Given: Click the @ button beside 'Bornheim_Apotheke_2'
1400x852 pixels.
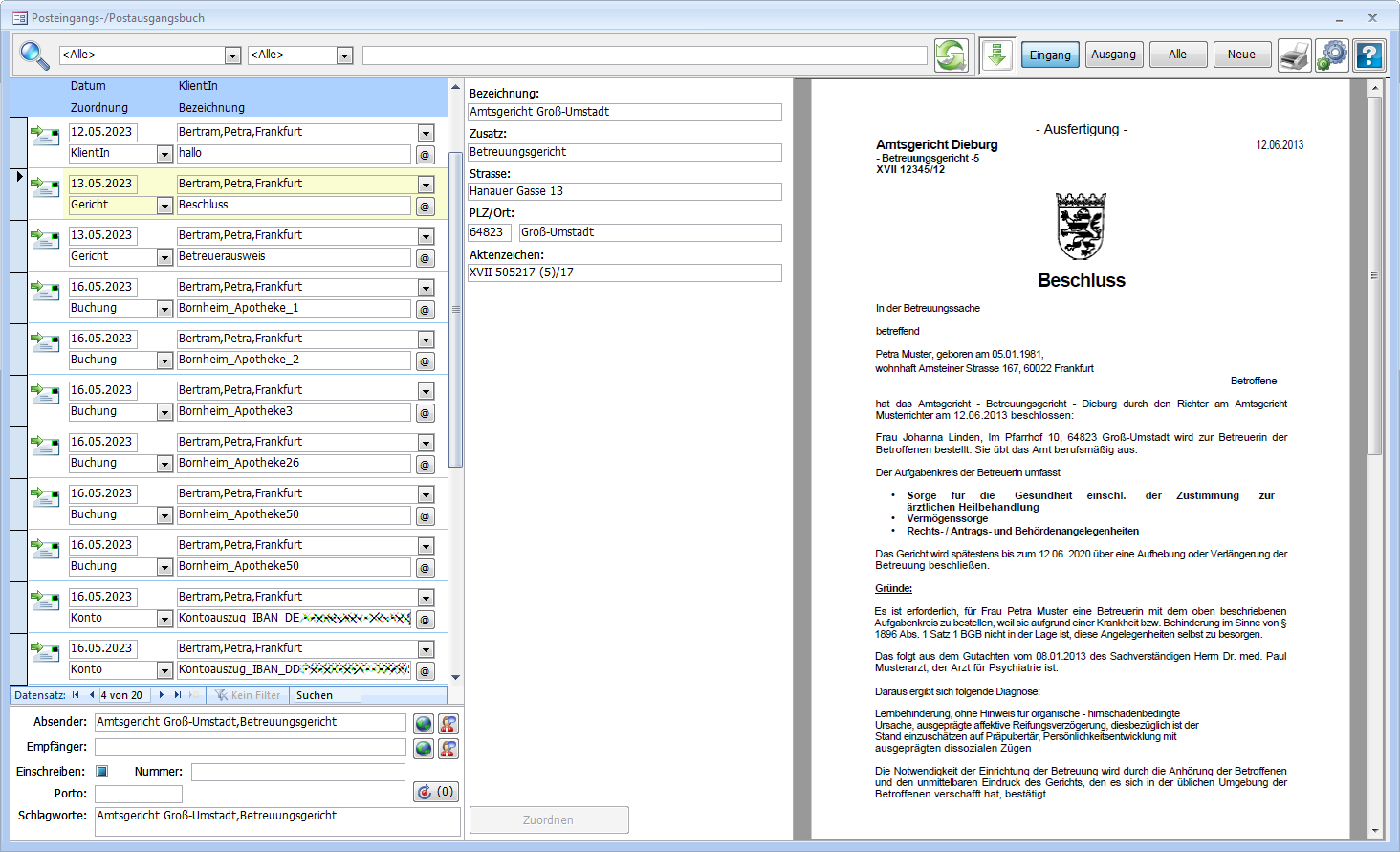Looking at the screenshot, I should 426,361.
